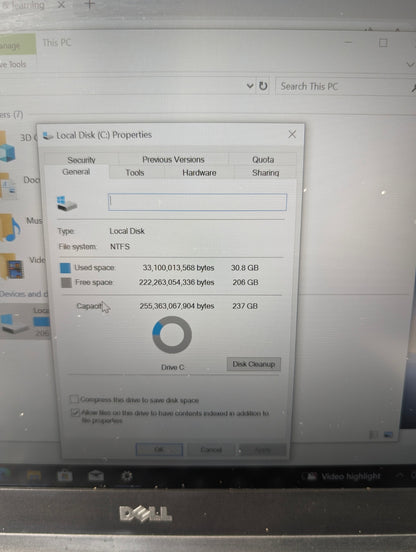Click the drive icon beside the label field

point(67,203)
